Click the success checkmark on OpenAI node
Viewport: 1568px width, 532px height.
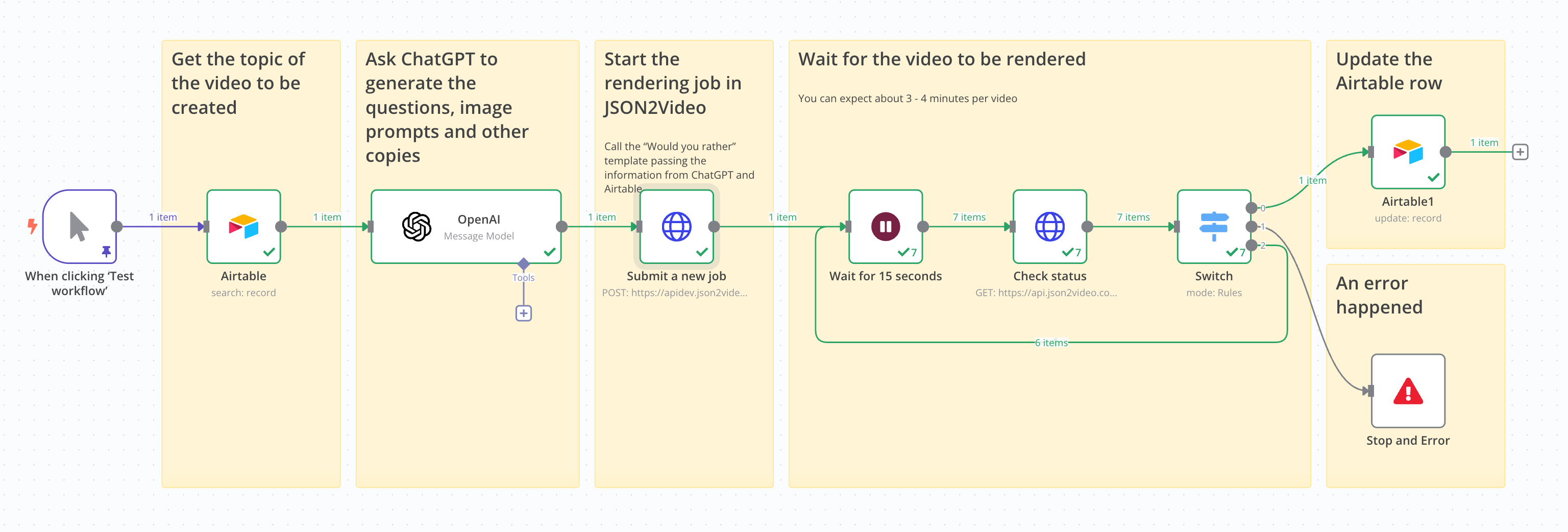[550, 252]
